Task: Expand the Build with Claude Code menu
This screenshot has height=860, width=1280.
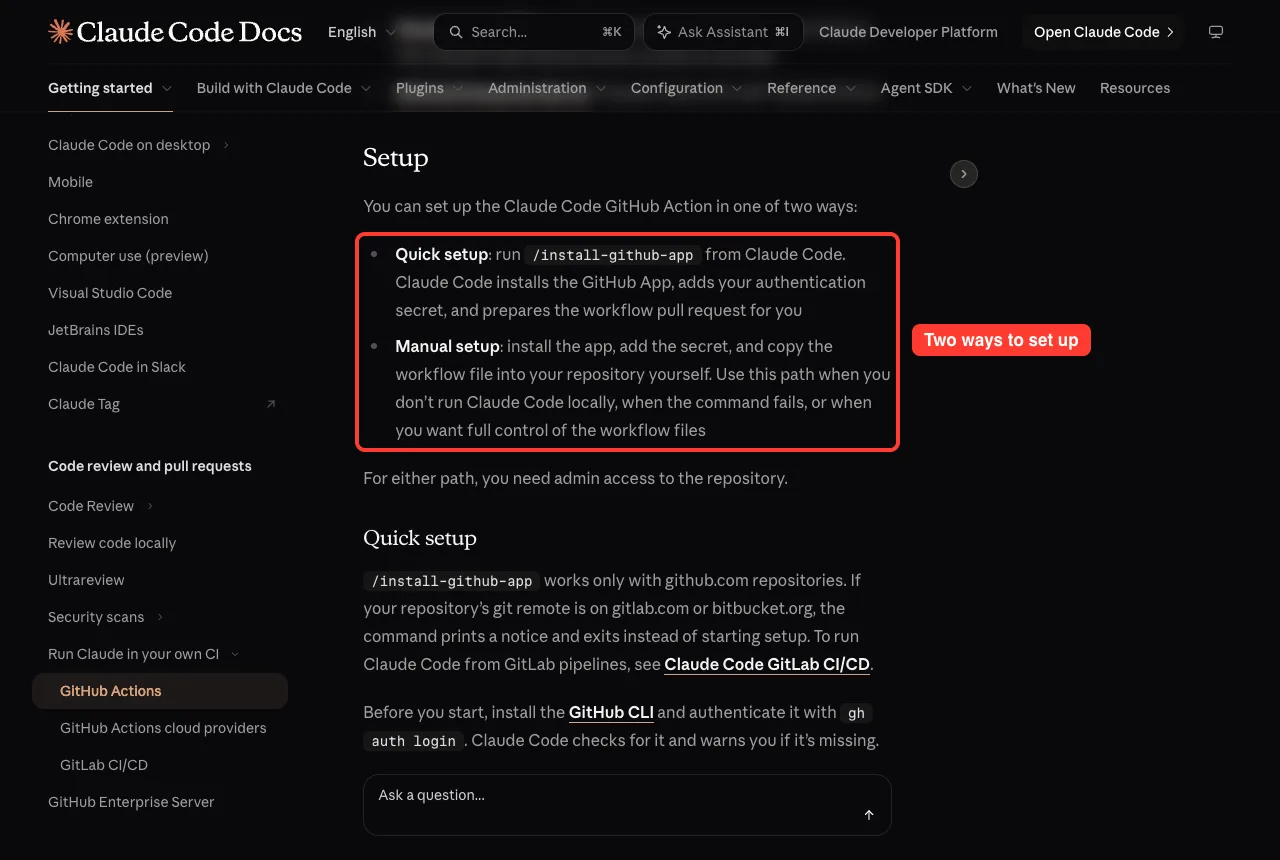Action: pos(284,88)
